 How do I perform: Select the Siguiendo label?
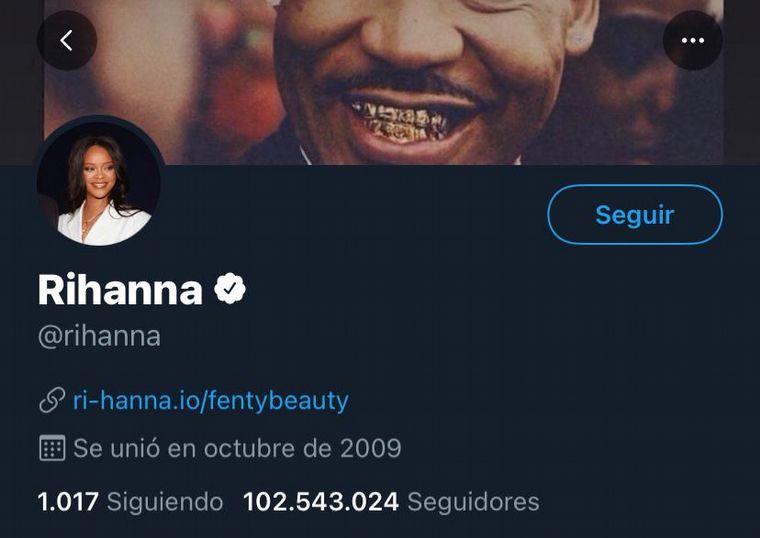click(x=165, y=501)
